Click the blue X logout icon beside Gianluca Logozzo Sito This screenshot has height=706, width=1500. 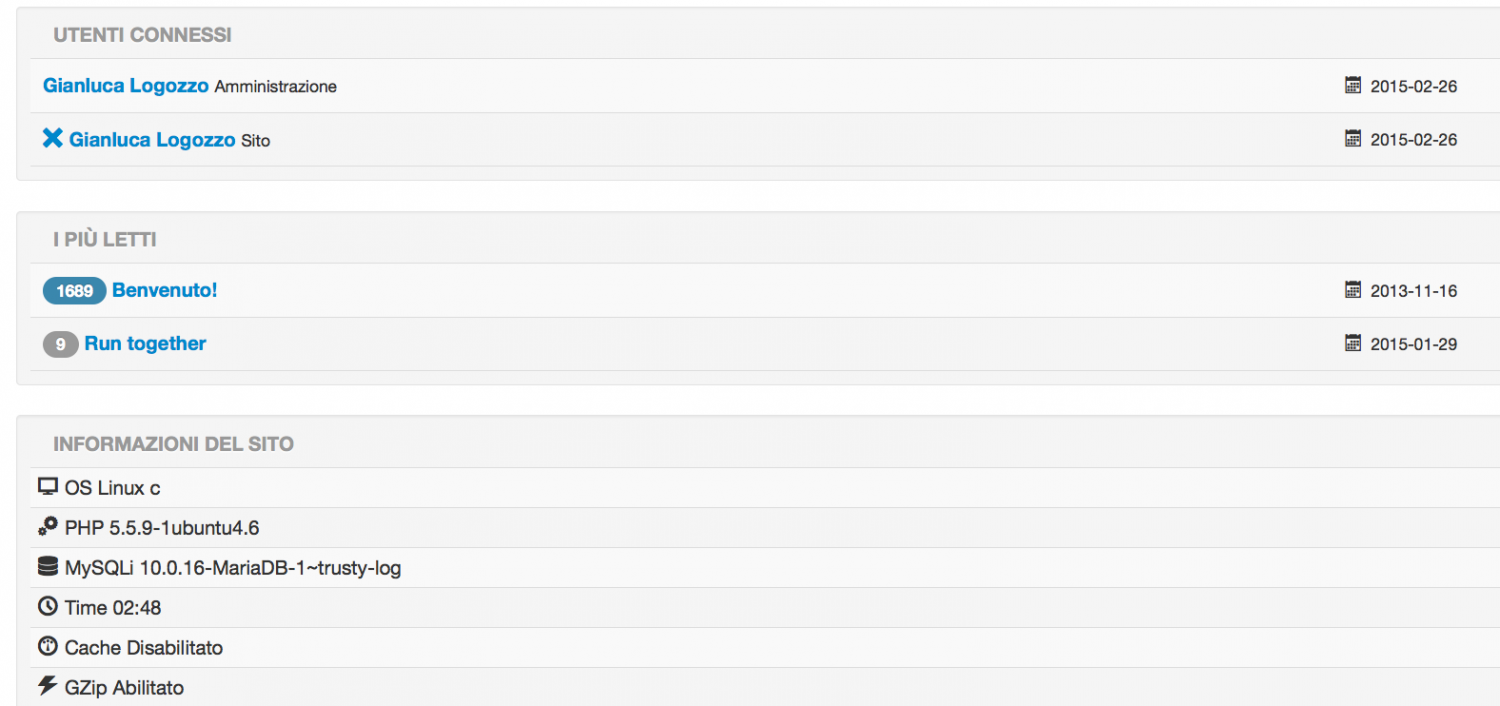[52, 138]
